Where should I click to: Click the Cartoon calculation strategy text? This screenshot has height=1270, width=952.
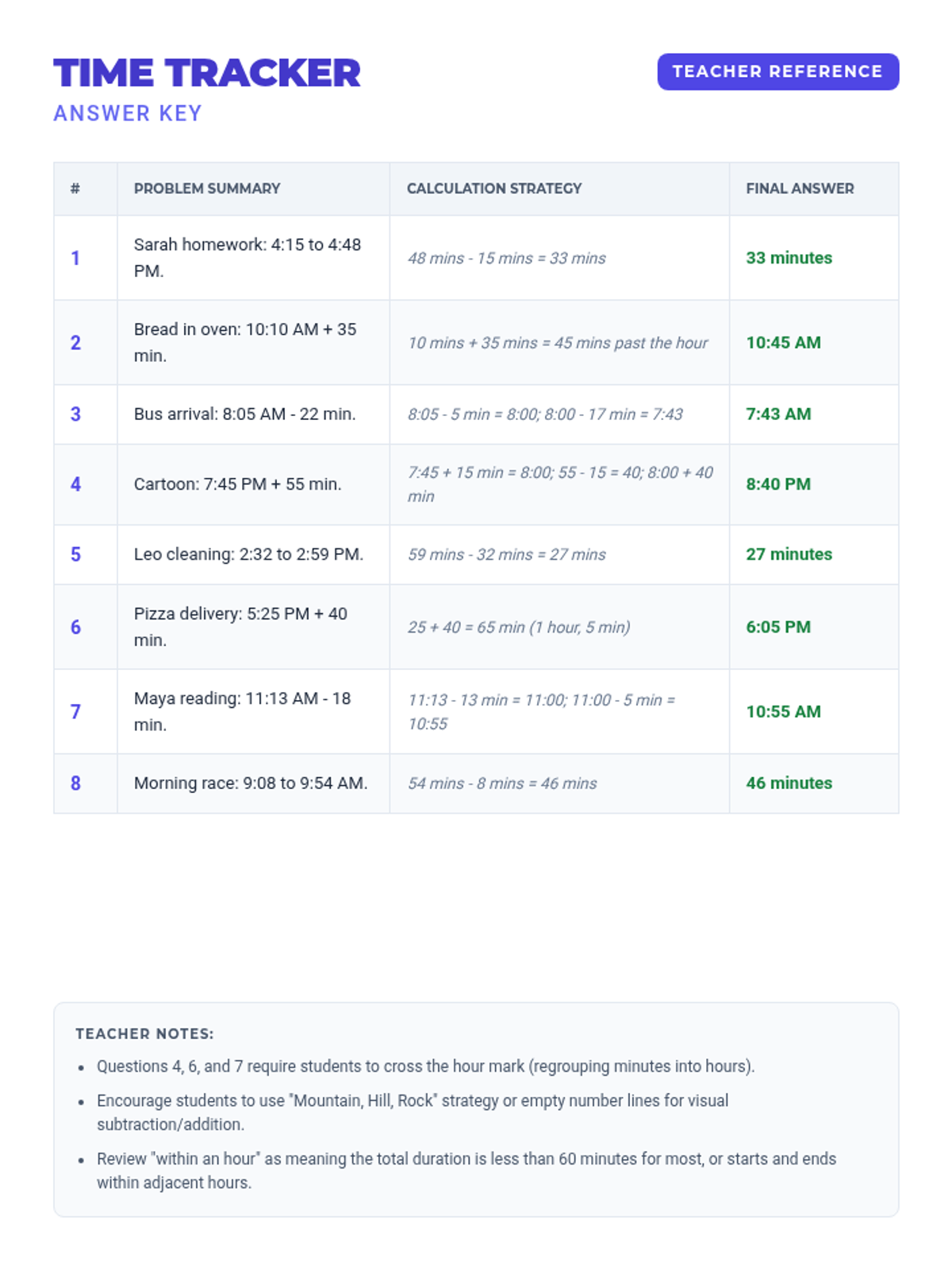point(559,484)
